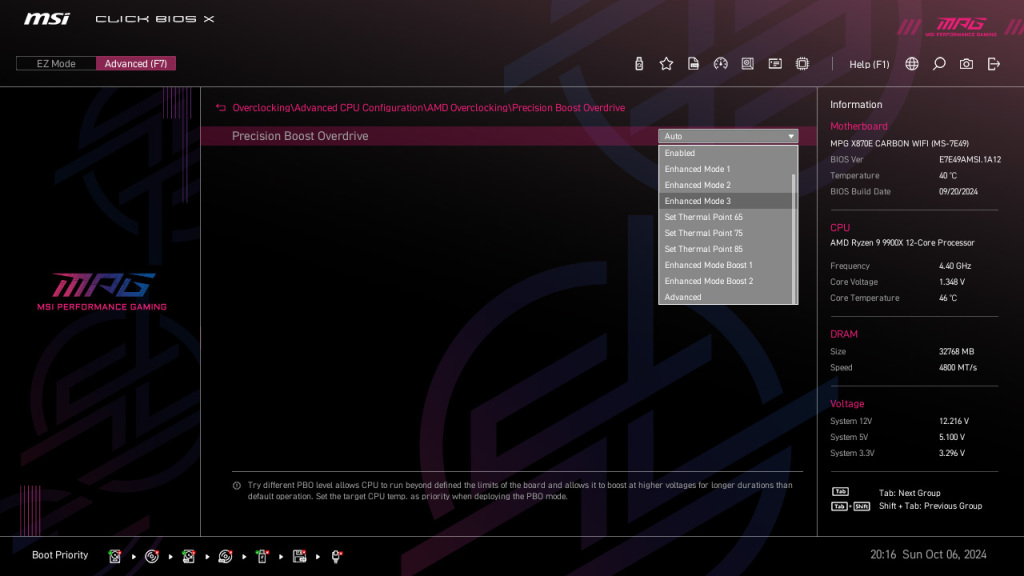Open the Precision Boost Overdrive dropdown arrow
The image size is (1024, 576).
point(791,136)
